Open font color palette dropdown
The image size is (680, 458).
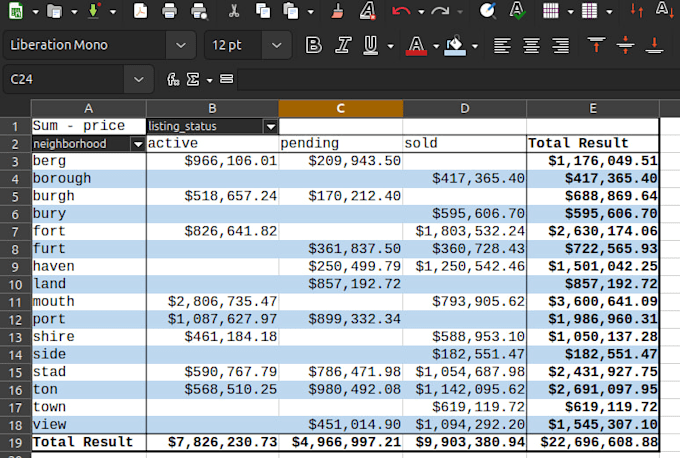click(x=436, y=46)
